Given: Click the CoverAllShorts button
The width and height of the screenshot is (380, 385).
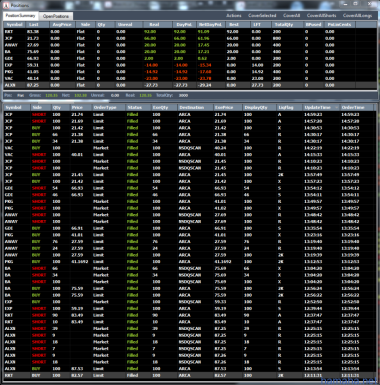Looking at the screenshot, I should [322, 16].
